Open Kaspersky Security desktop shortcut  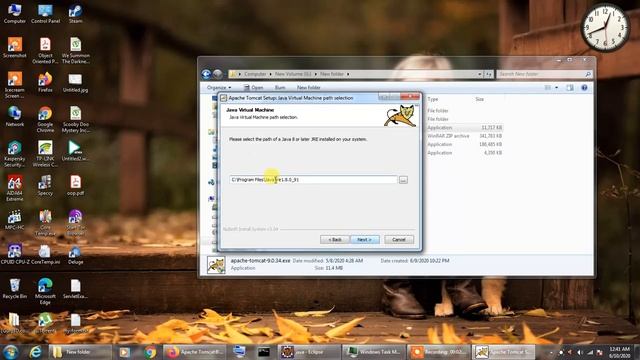point(15,153)
